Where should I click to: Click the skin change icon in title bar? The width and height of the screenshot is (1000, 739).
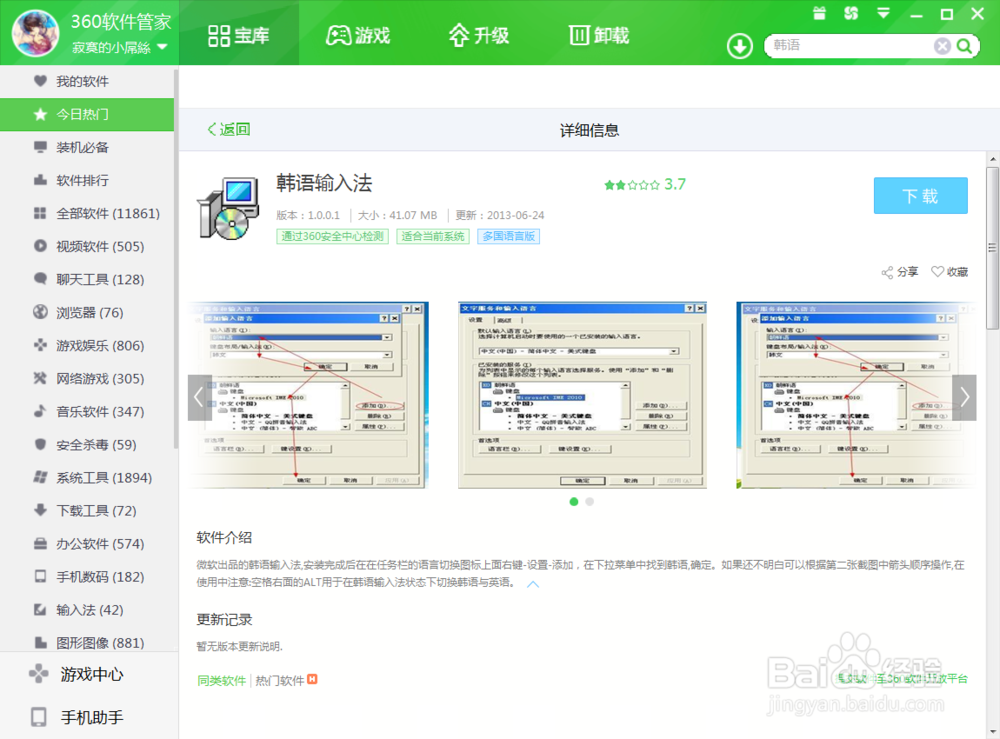click(x=851, y=13)
